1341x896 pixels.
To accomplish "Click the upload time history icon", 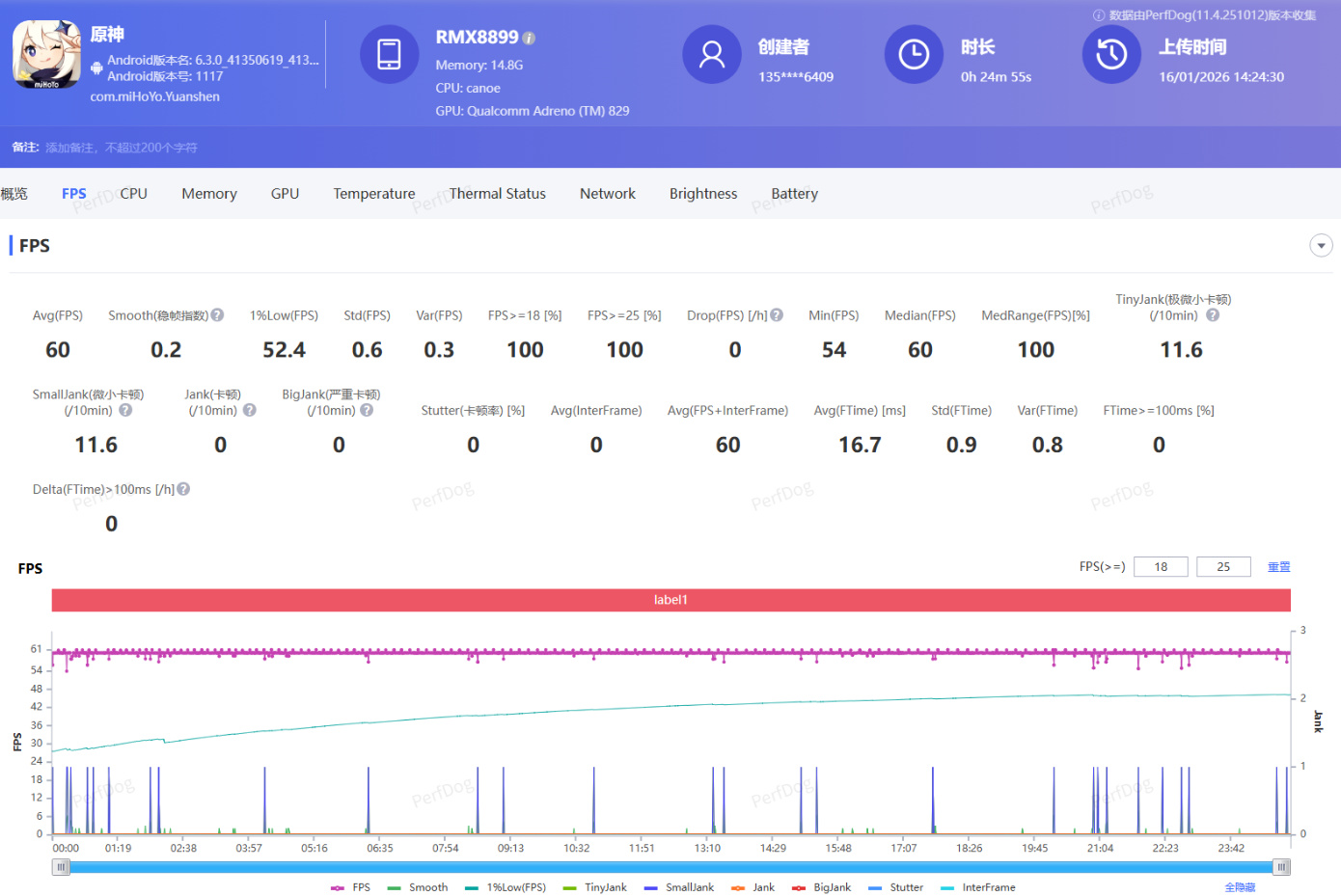I will (x=1111, y=55).
